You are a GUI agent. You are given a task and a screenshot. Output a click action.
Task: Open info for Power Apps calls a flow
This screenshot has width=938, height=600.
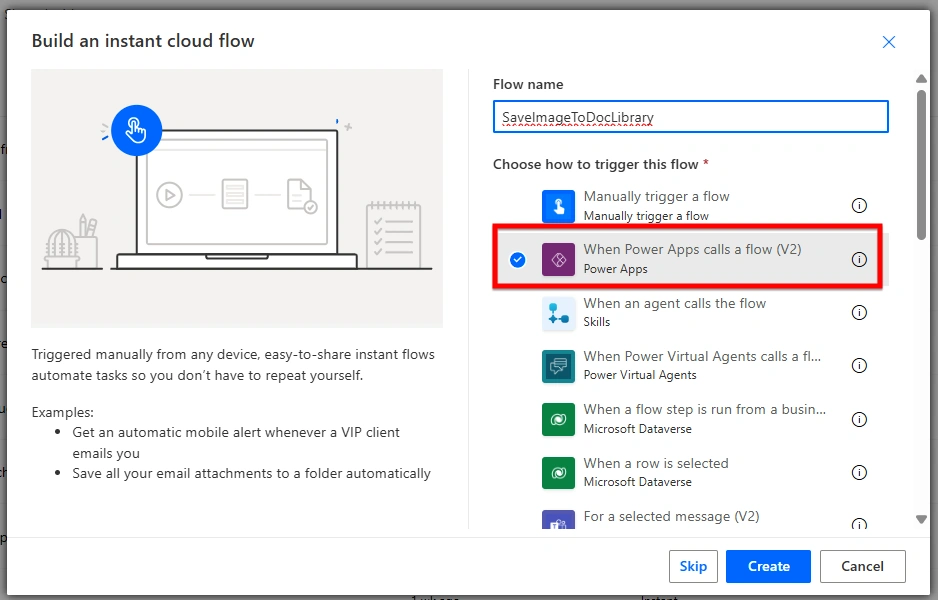(x=859, y=259)
